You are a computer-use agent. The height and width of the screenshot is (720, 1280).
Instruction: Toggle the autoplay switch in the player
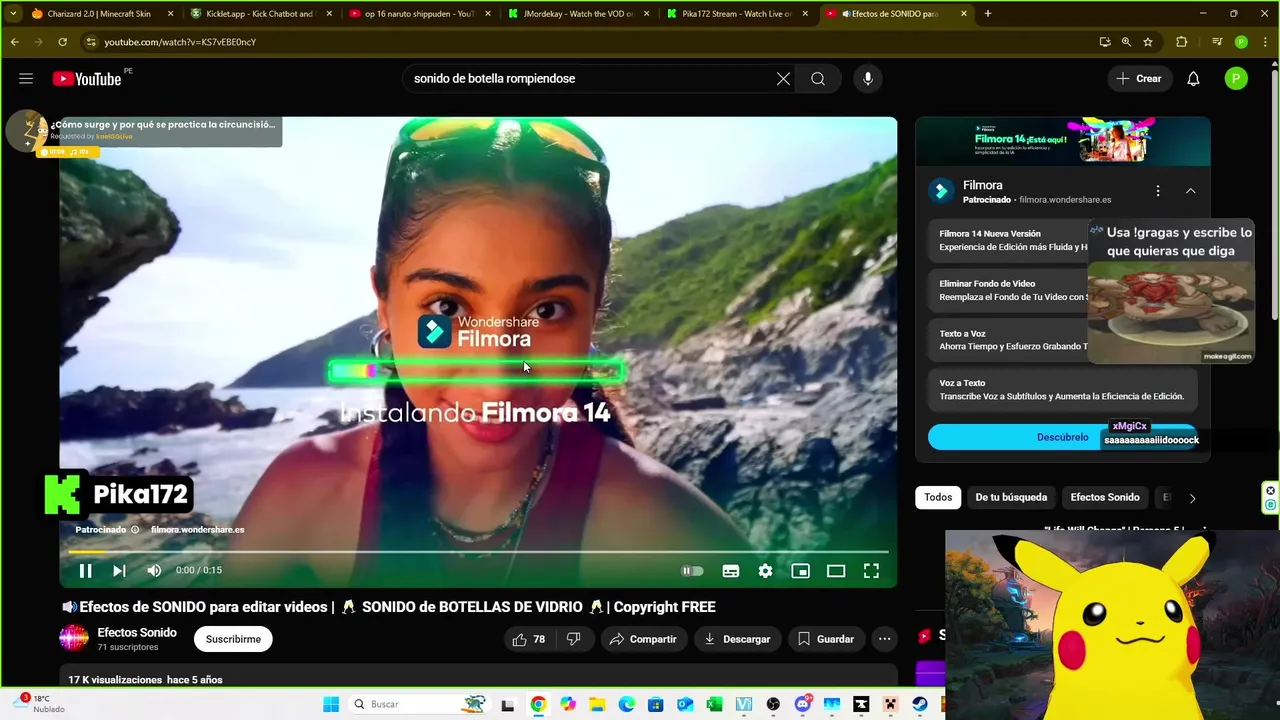click(692, 571)
